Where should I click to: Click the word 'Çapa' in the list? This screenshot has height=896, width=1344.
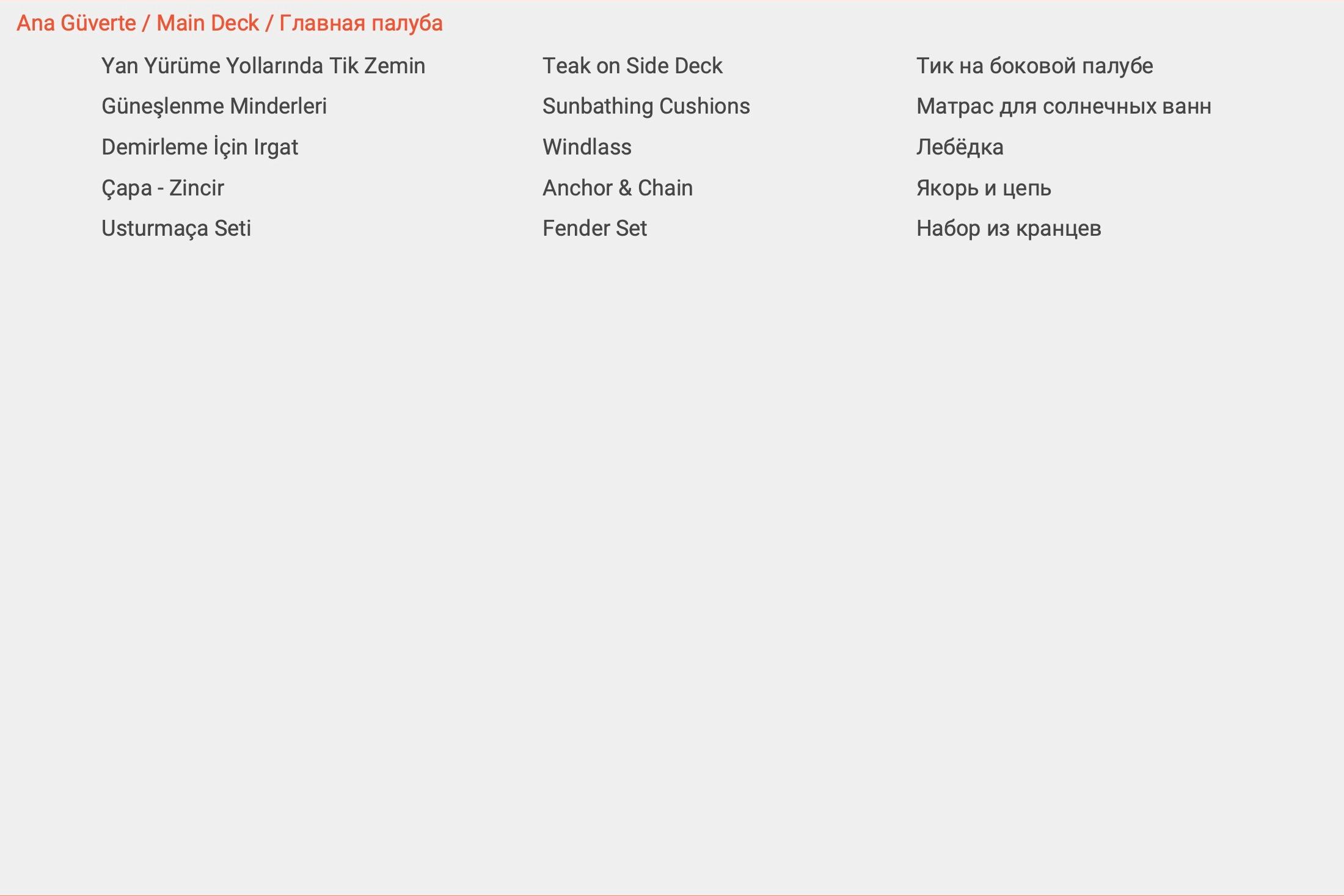click(126, 188)
